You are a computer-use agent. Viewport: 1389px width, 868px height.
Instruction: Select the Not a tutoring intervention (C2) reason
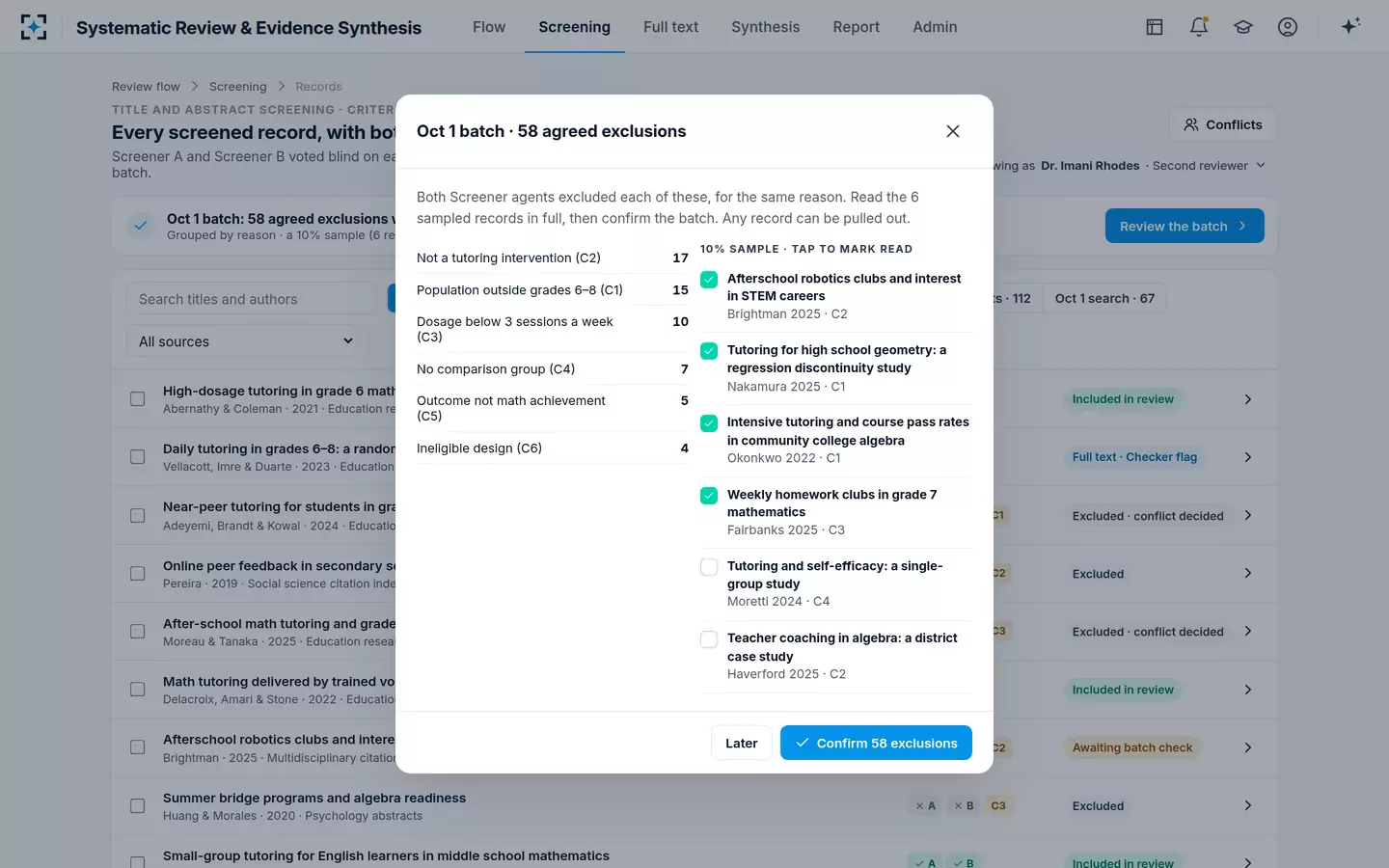pyautogui.click(x=553, y=258)
